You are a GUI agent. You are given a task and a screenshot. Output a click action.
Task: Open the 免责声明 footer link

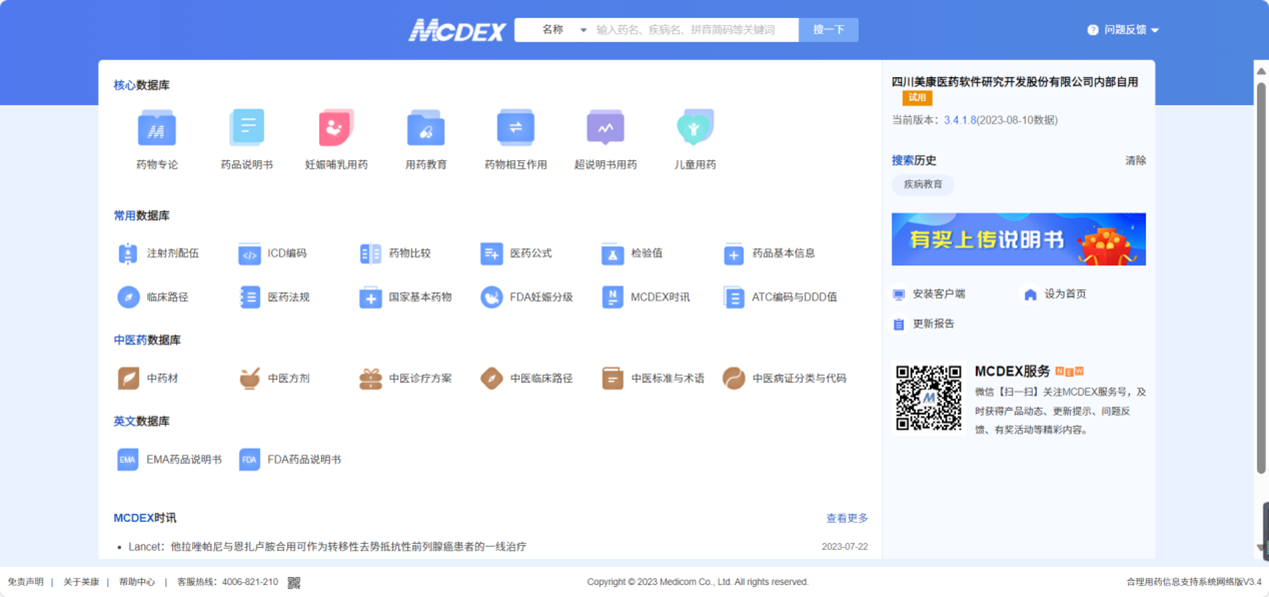click(26, 582)
